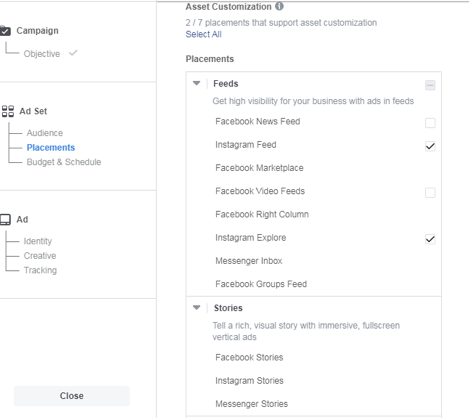Toggle the Feeds group partial-select checkbox
Image resolution: width=469 pixels, height=418 pixels.
(430, 85)
